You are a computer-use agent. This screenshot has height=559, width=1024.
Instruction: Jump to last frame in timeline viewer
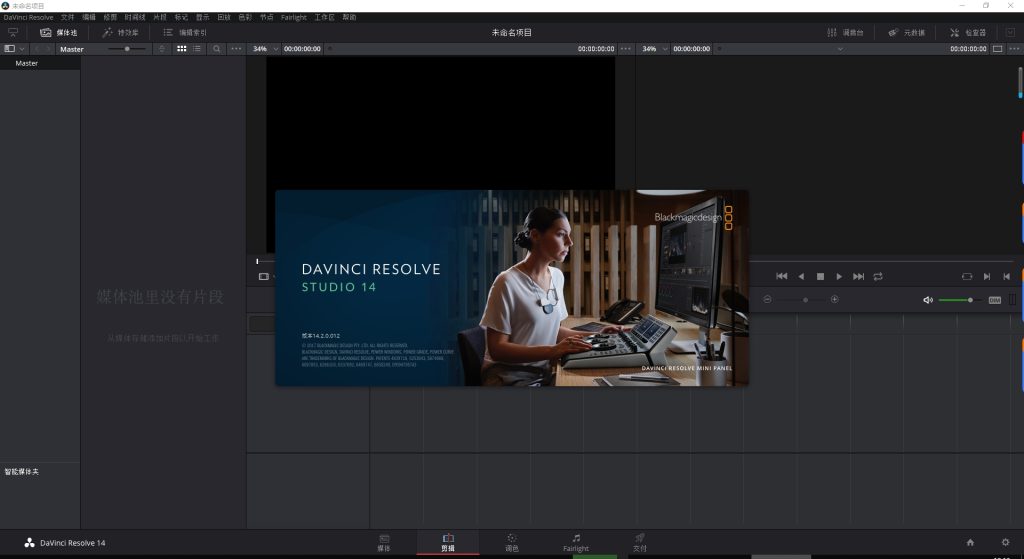tap(859, 276)
